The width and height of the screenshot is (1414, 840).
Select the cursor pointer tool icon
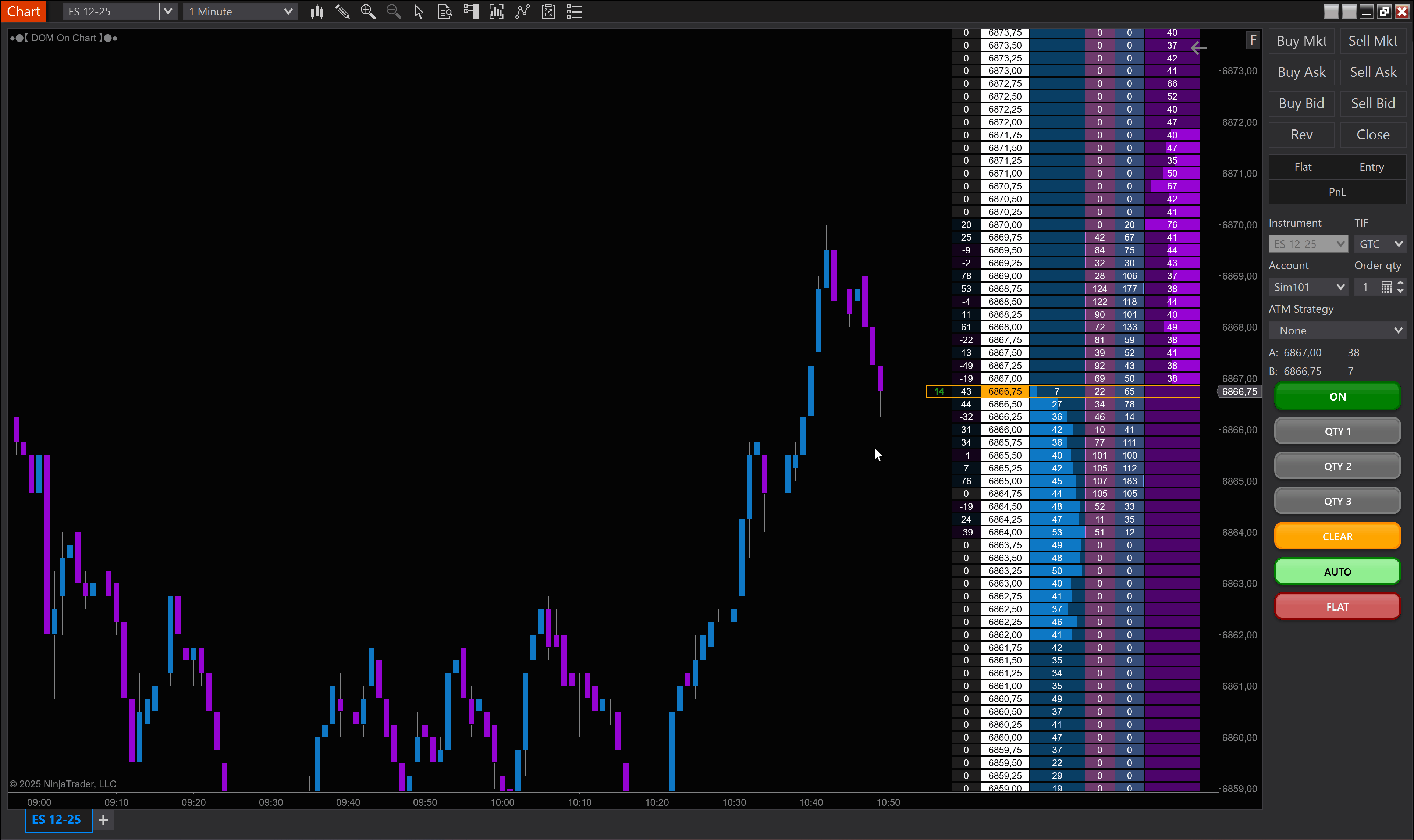point(419,12)
